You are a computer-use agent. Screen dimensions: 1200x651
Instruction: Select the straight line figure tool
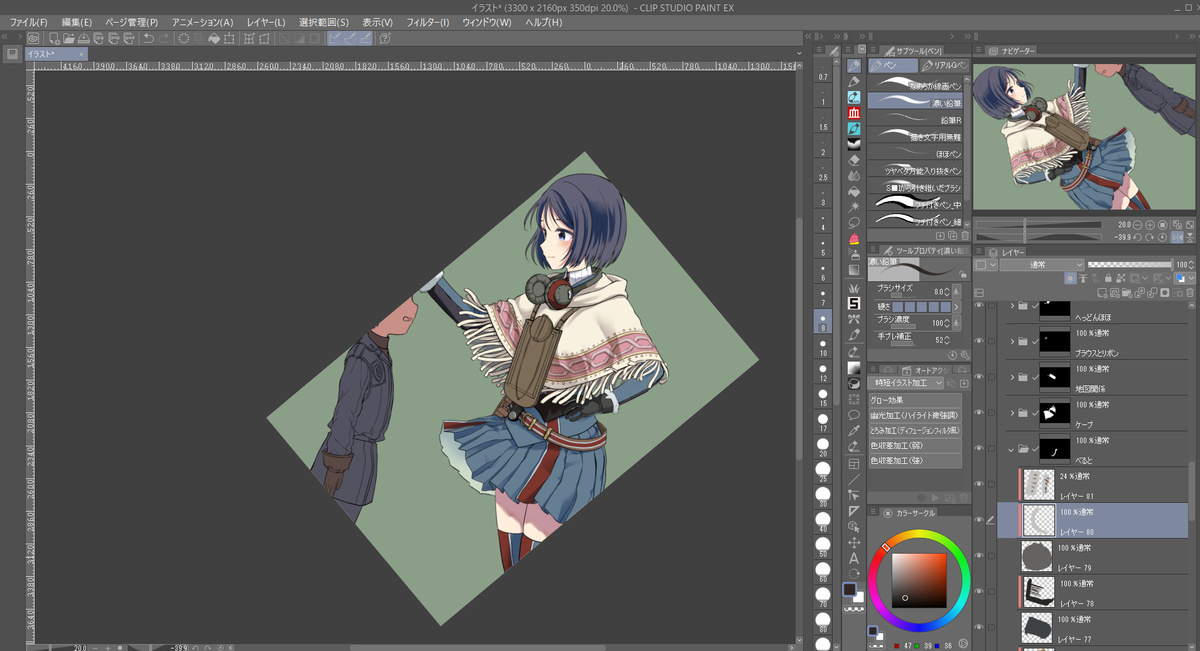pyautogui.click(x=854, y=479)
